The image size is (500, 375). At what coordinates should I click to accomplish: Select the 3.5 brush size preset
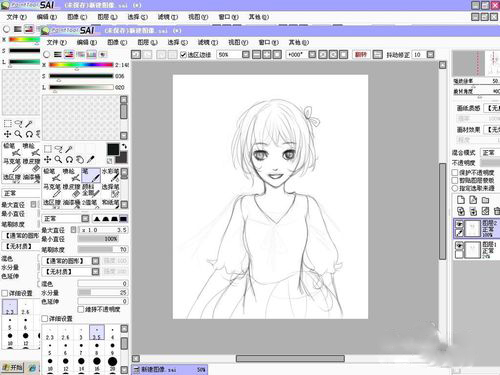[x=97, y=333]
